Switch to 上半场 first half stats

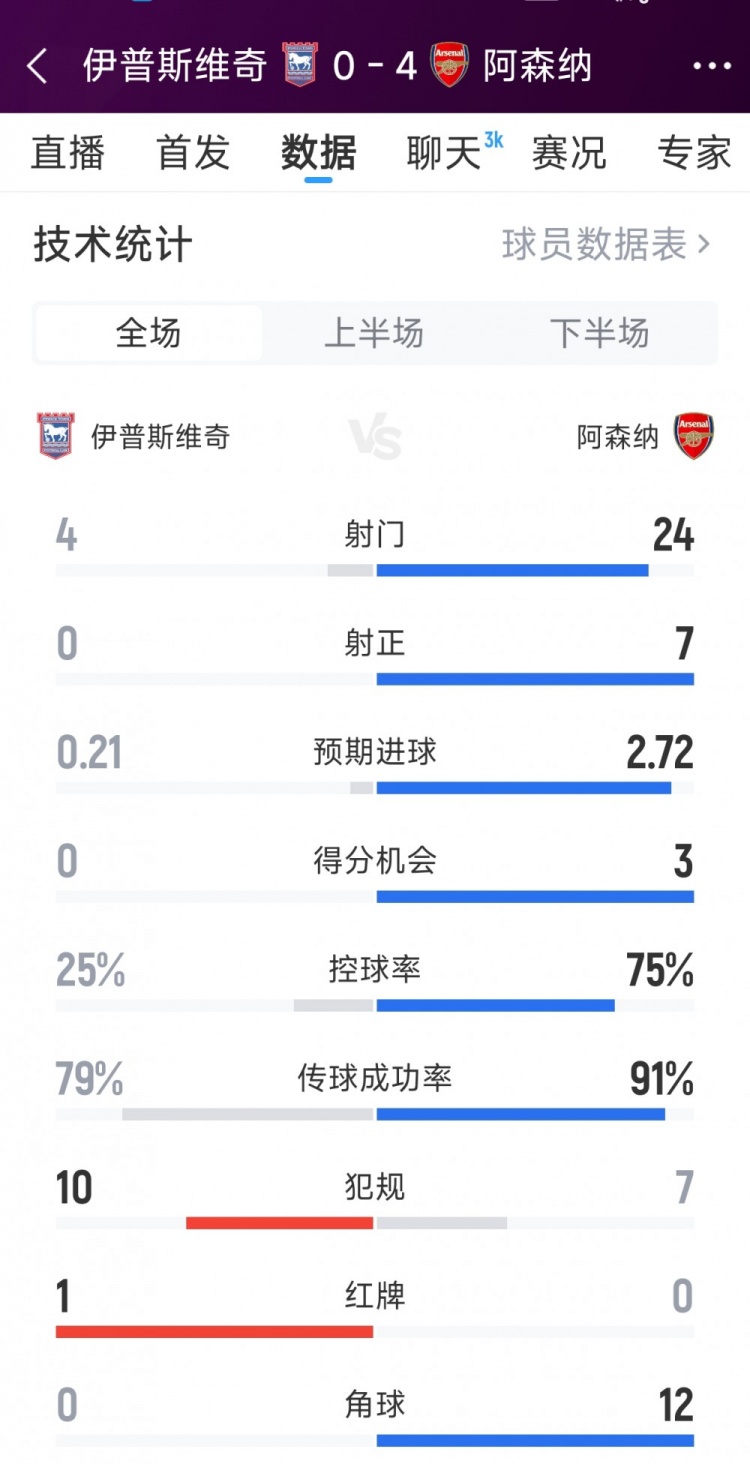[x=374, y=333]
